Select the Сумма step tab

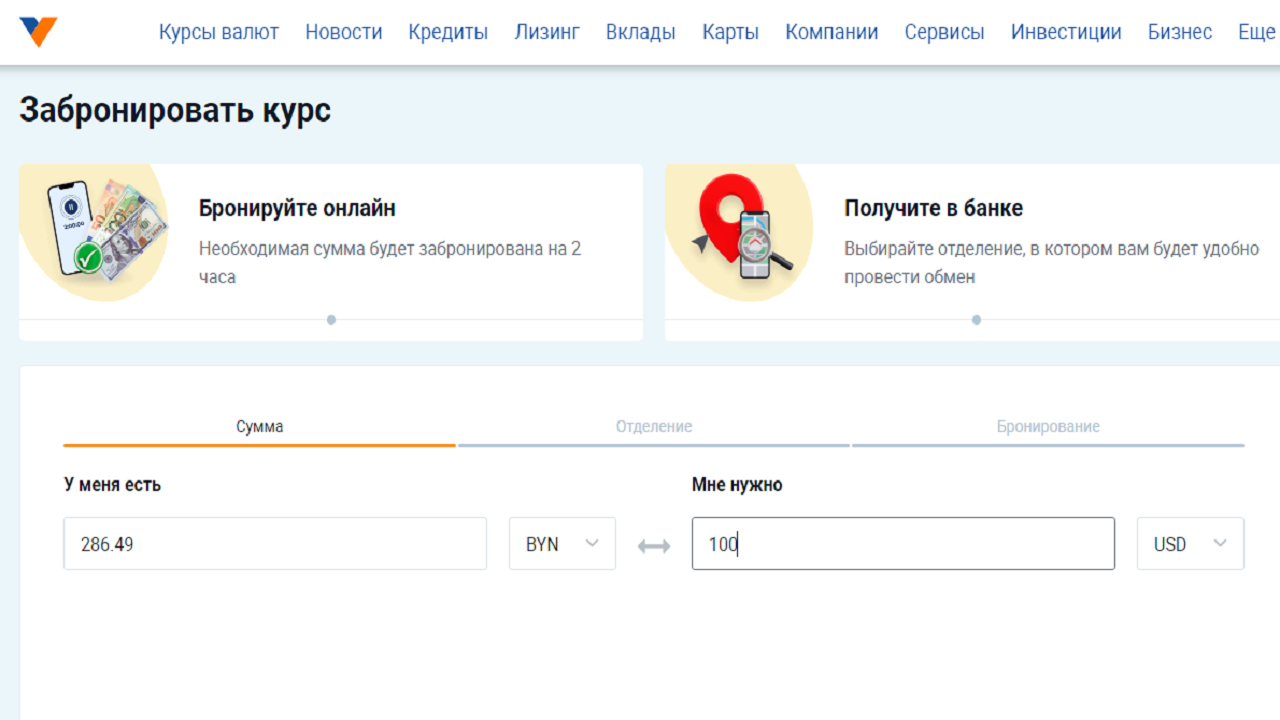[259, 427]
